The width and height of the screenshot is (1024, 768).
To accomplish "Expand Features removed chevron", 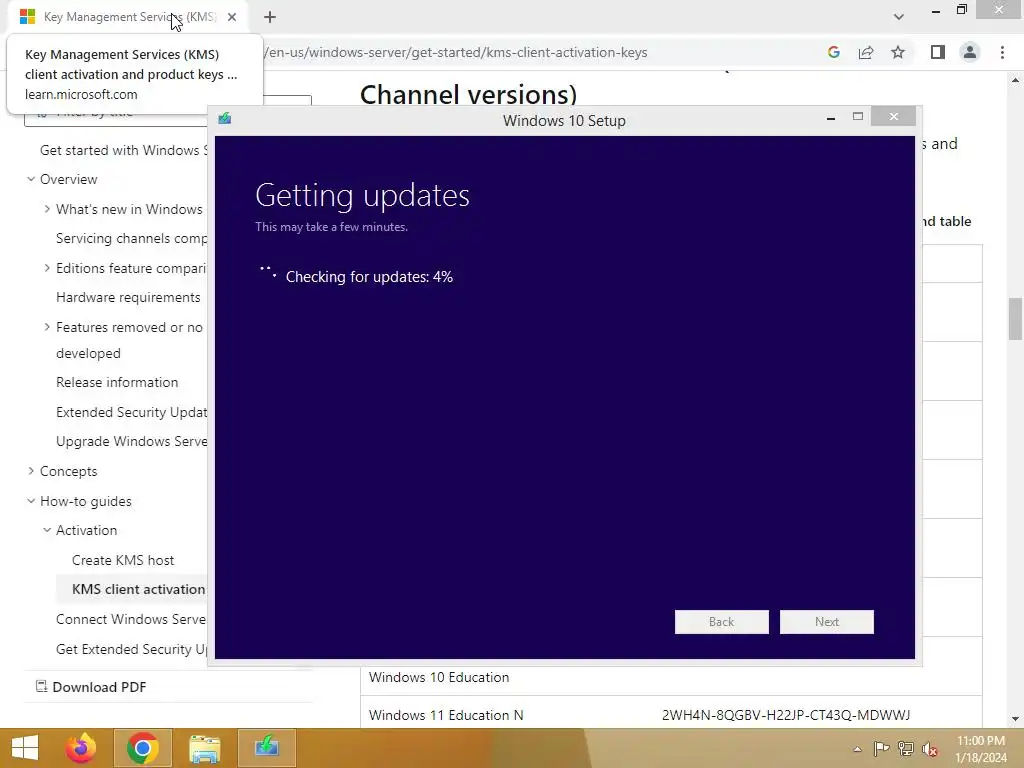I will [47, 327].
